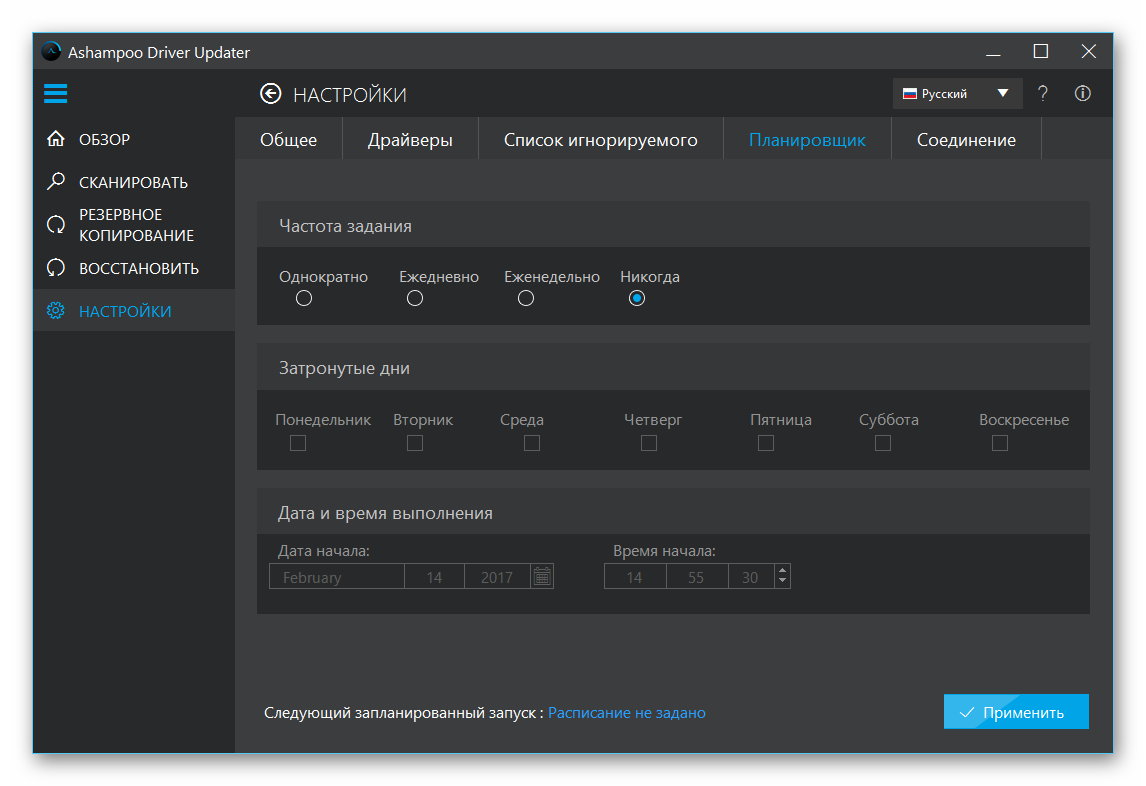The width and height of the screenshot is (1146, 786).
Task: Follow the Расписание не задано link
Action: 626,713
